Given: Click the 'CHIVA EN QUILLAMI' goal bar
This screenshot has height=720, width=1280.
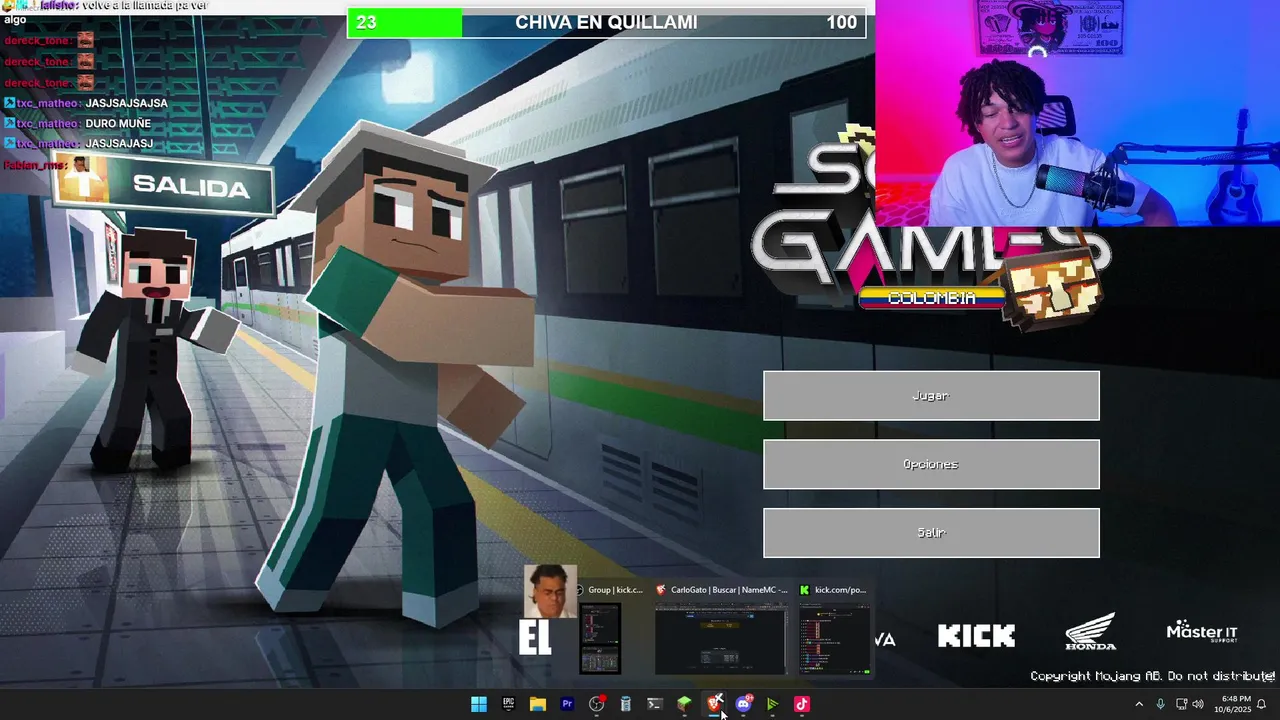Looking at the screenshot, I should 606,22.
